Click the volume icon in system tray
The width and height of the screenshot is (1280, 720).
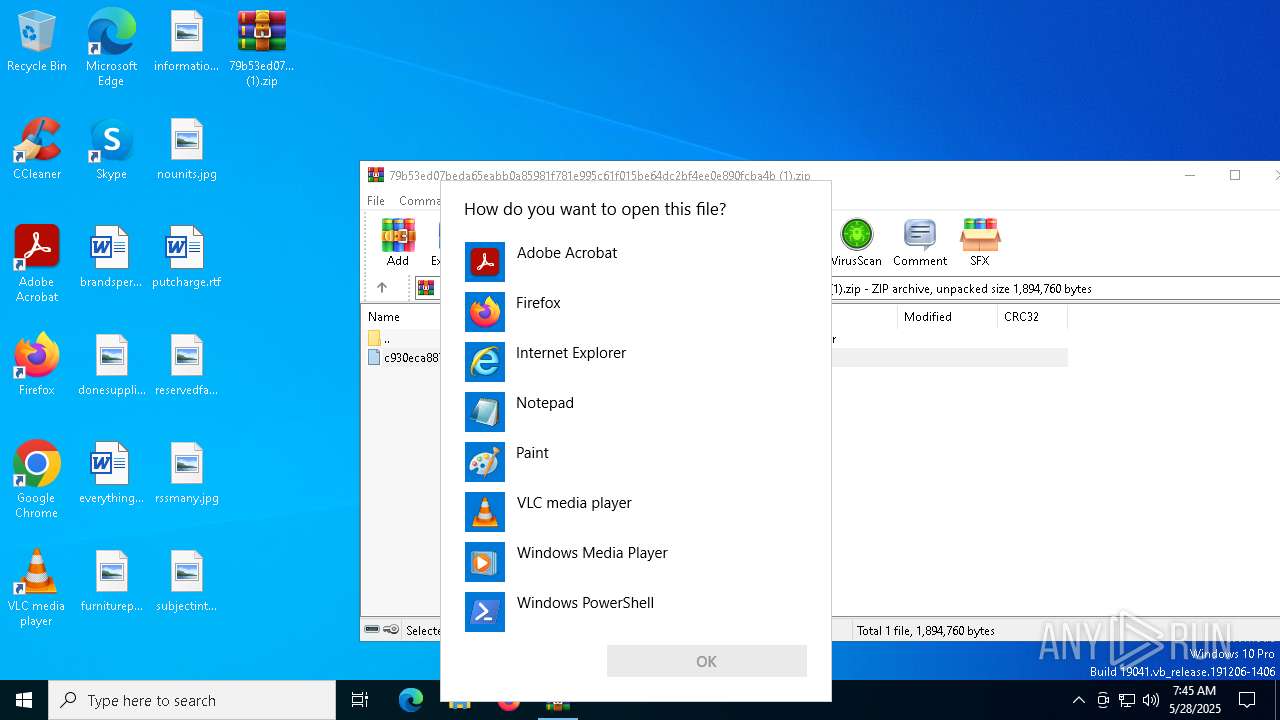tap(1151, 700)
